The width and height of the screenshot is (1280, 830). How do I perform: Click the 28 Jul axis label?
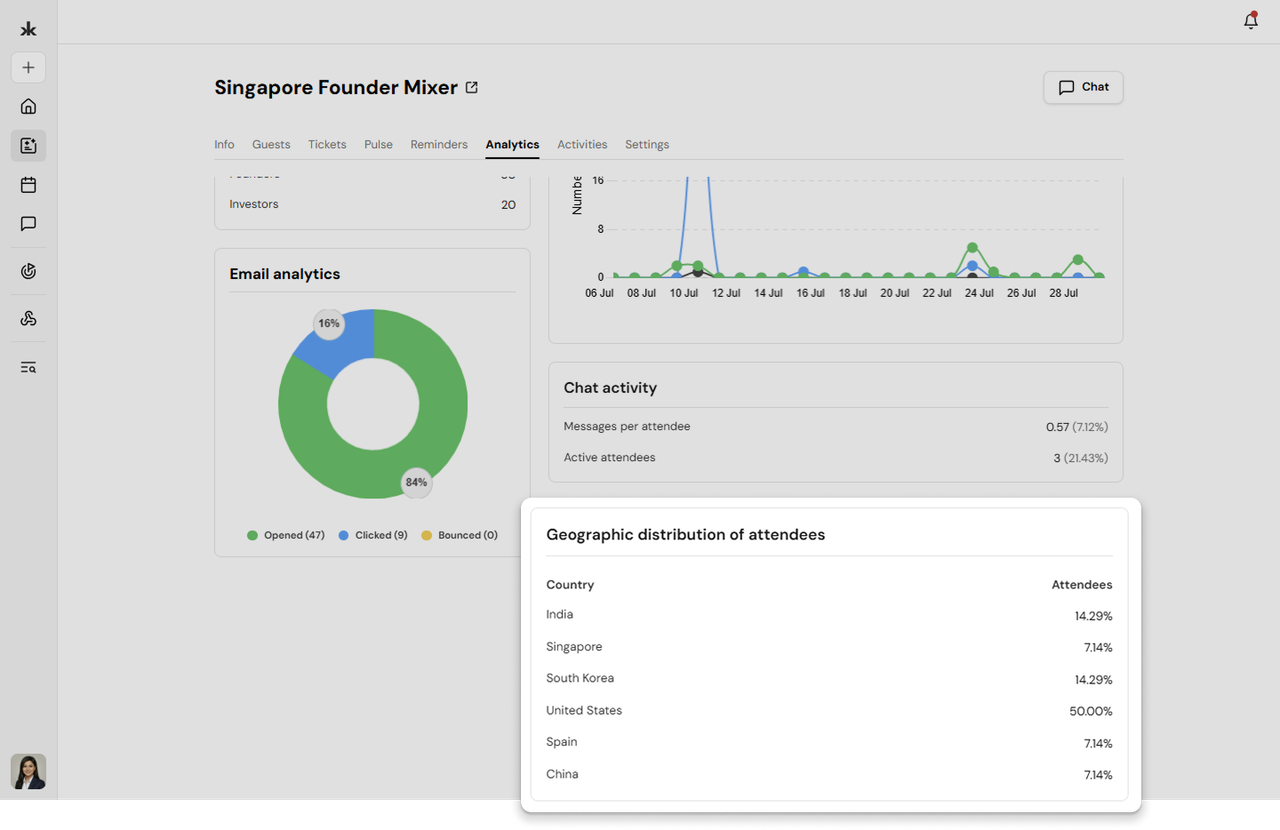(1063, 294)
